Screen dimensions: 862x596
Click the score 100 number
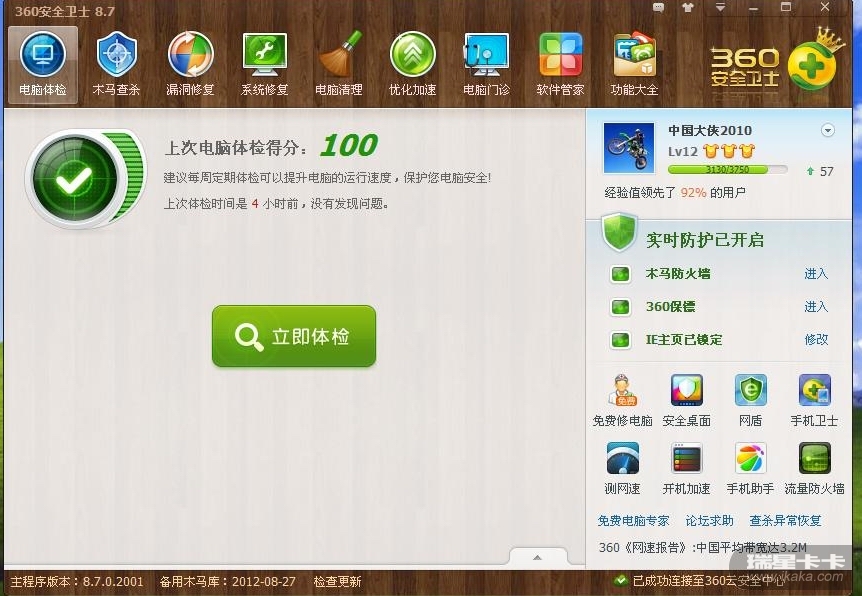coord(349,146)
